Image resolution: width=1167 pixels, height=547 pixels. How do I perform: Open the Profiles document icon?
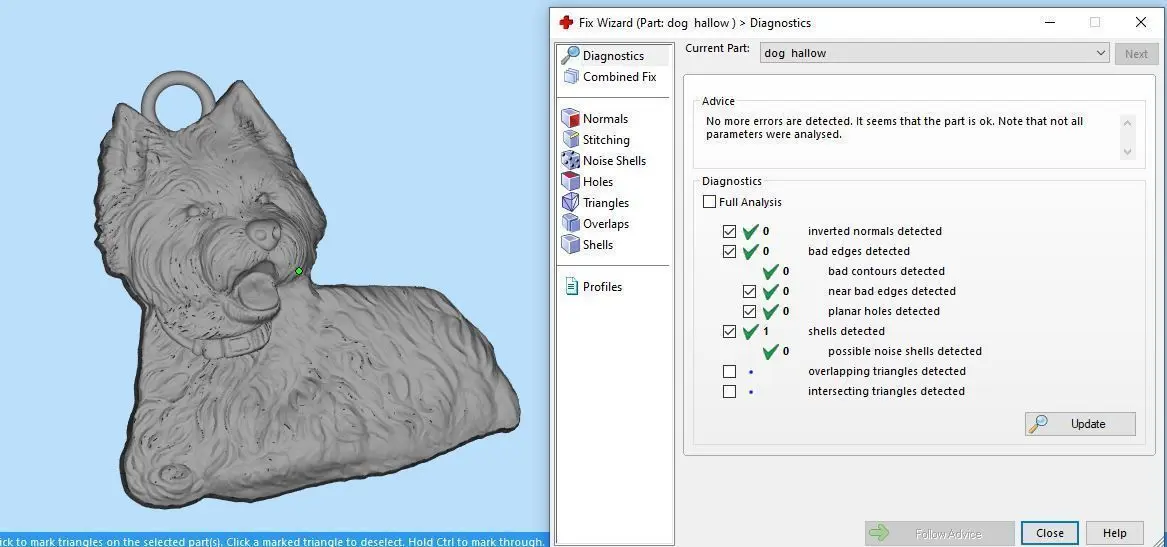pos(571,287)
